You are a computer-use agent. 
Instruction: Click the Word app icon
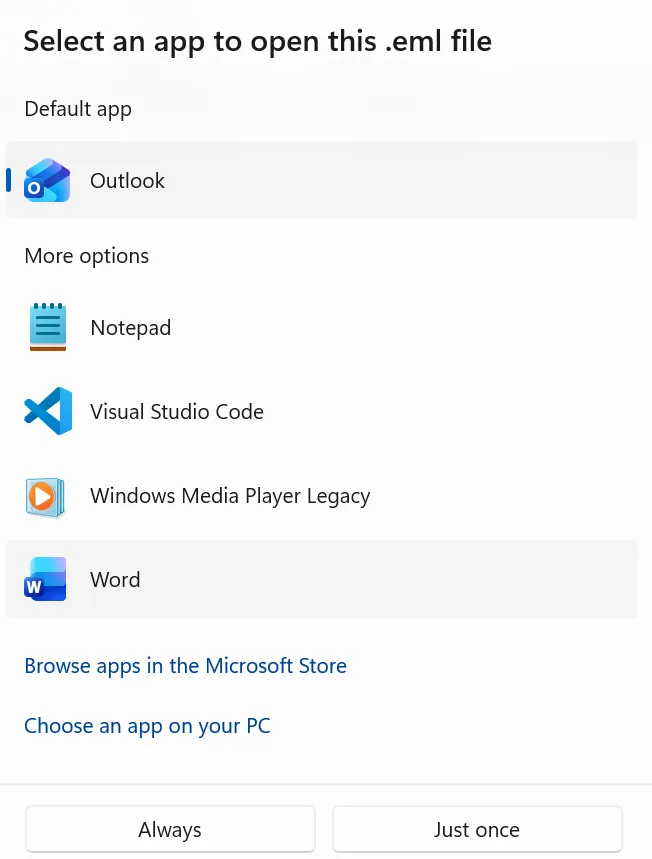click(47, 580)
